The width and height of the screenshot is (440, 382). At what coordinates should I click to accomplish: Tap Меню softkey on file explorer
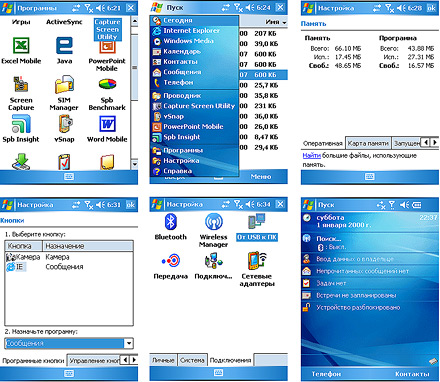click(261, 177)
